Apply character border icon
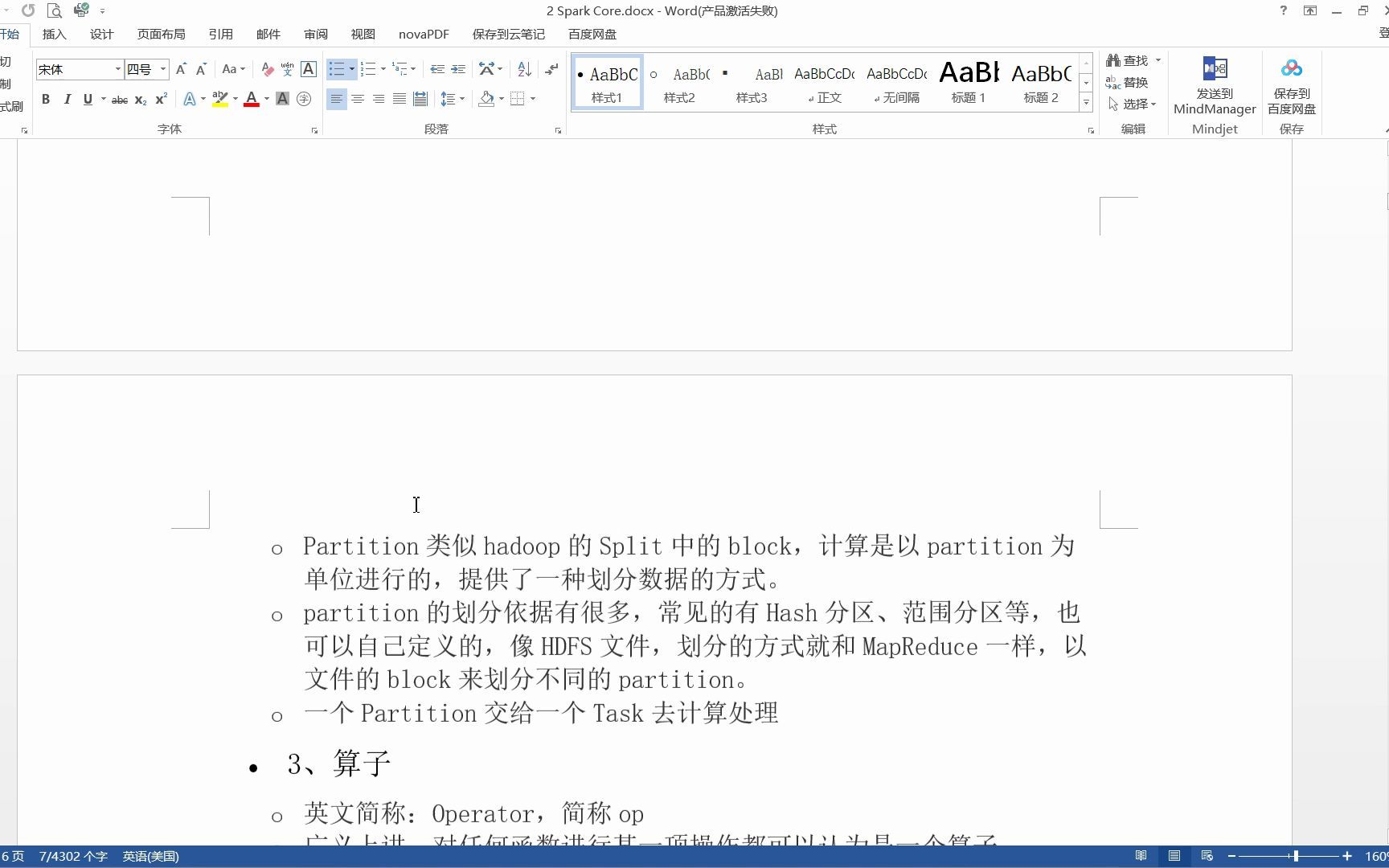The image size is (1389, 868). click(309, 69)
